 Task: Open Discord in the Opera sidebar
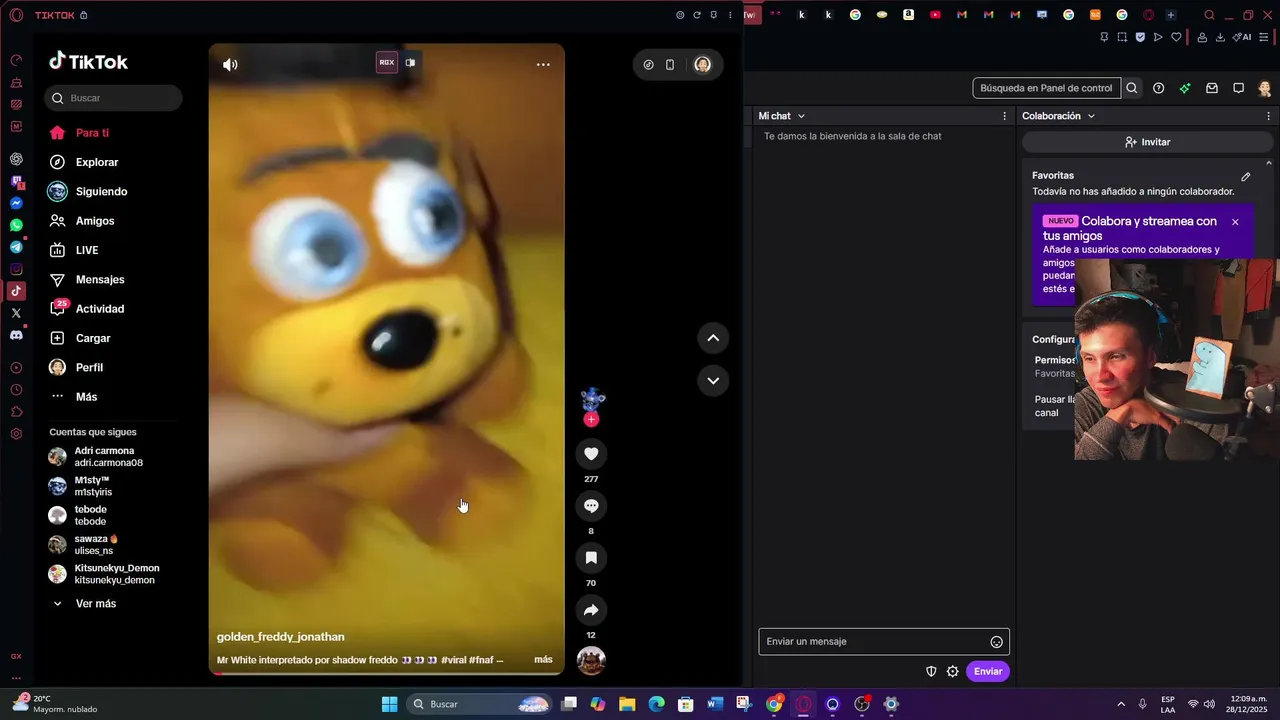point(16,335)
